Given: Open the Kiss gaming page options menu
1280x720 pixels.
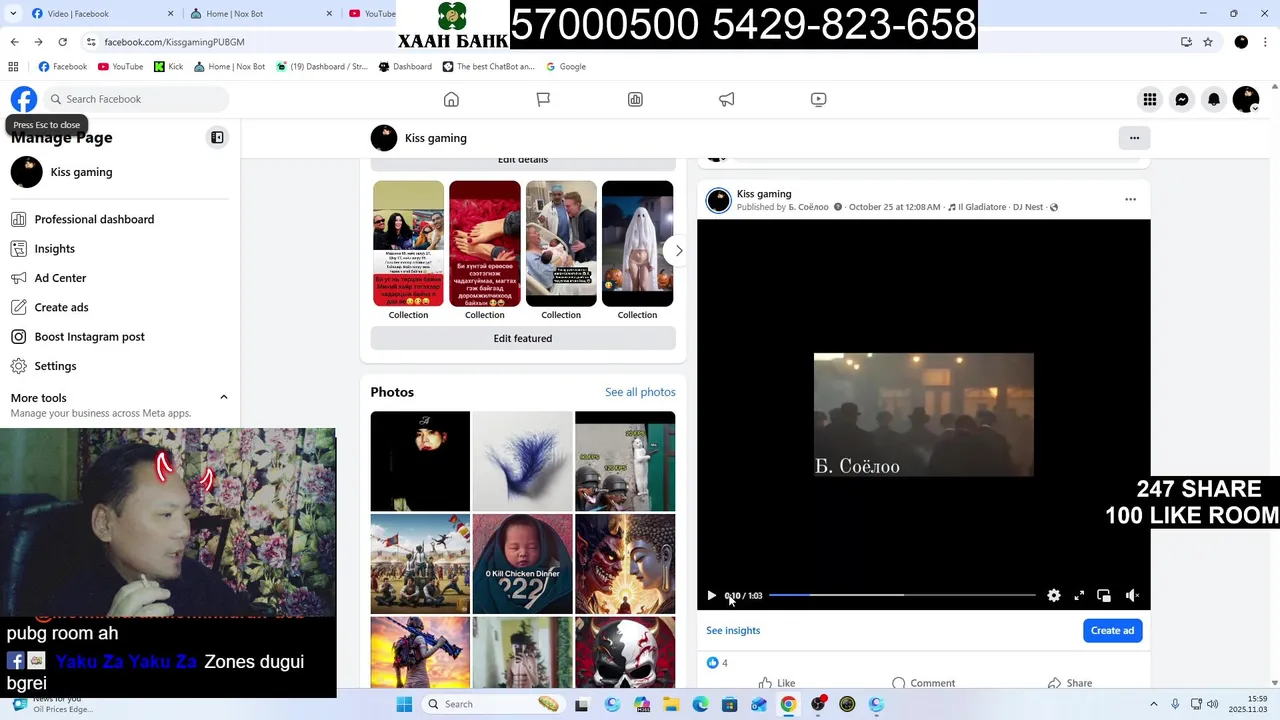Looking at the screenshot, I should (x=1134, y=138).
